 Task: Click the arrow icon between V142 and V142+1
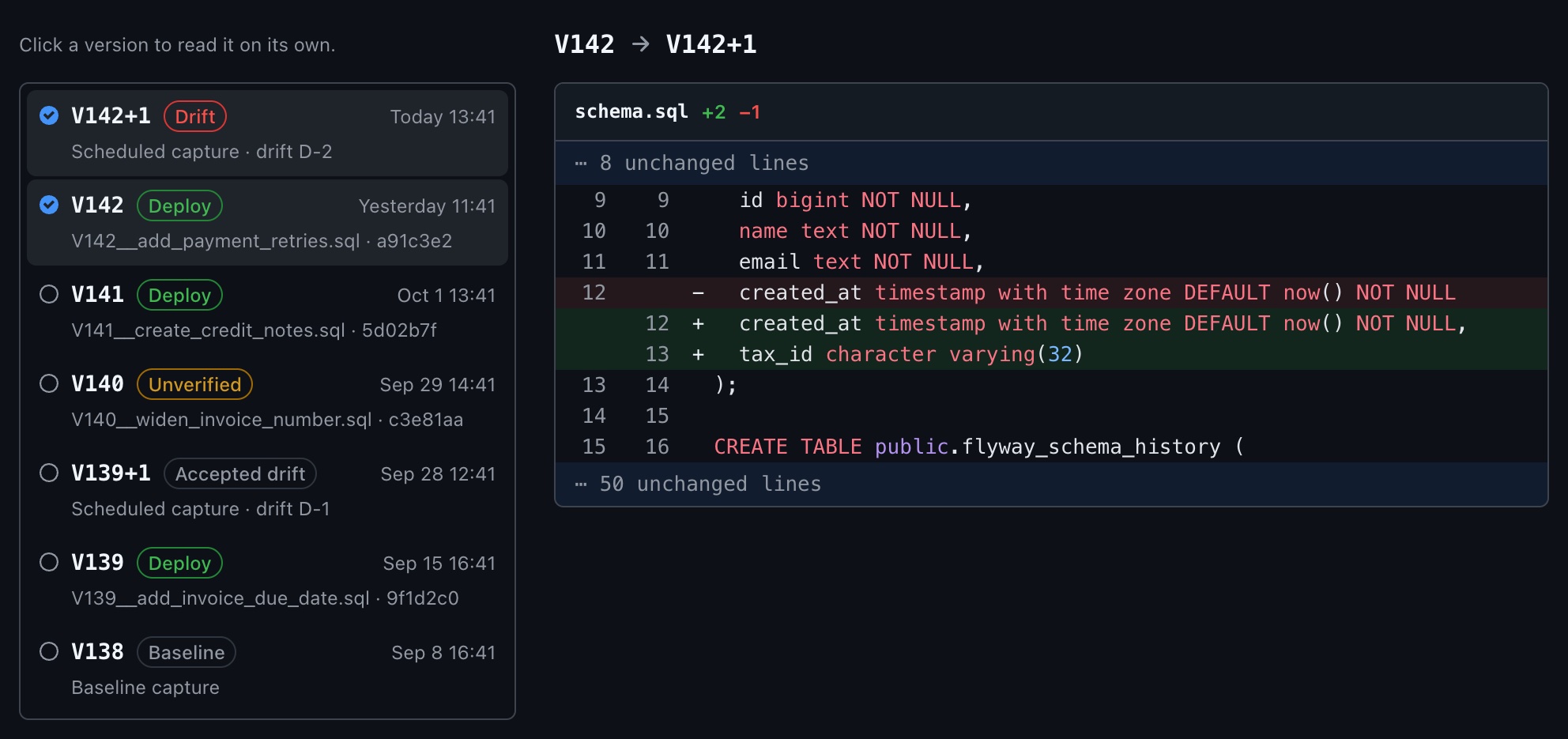click(x=641, y=44)
